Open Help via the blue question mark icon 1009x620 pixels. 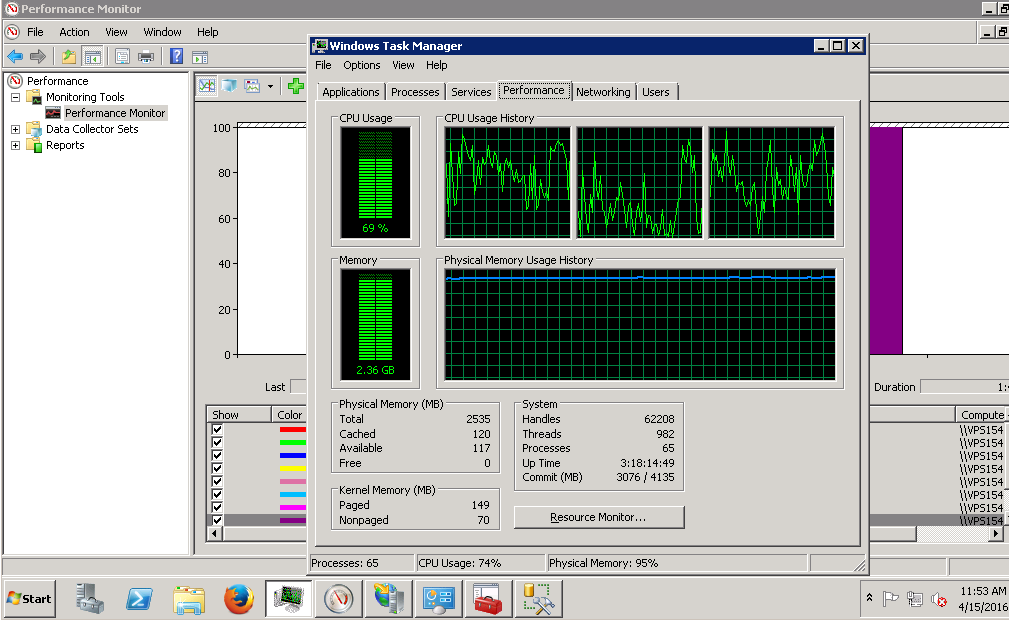(176, 57)
